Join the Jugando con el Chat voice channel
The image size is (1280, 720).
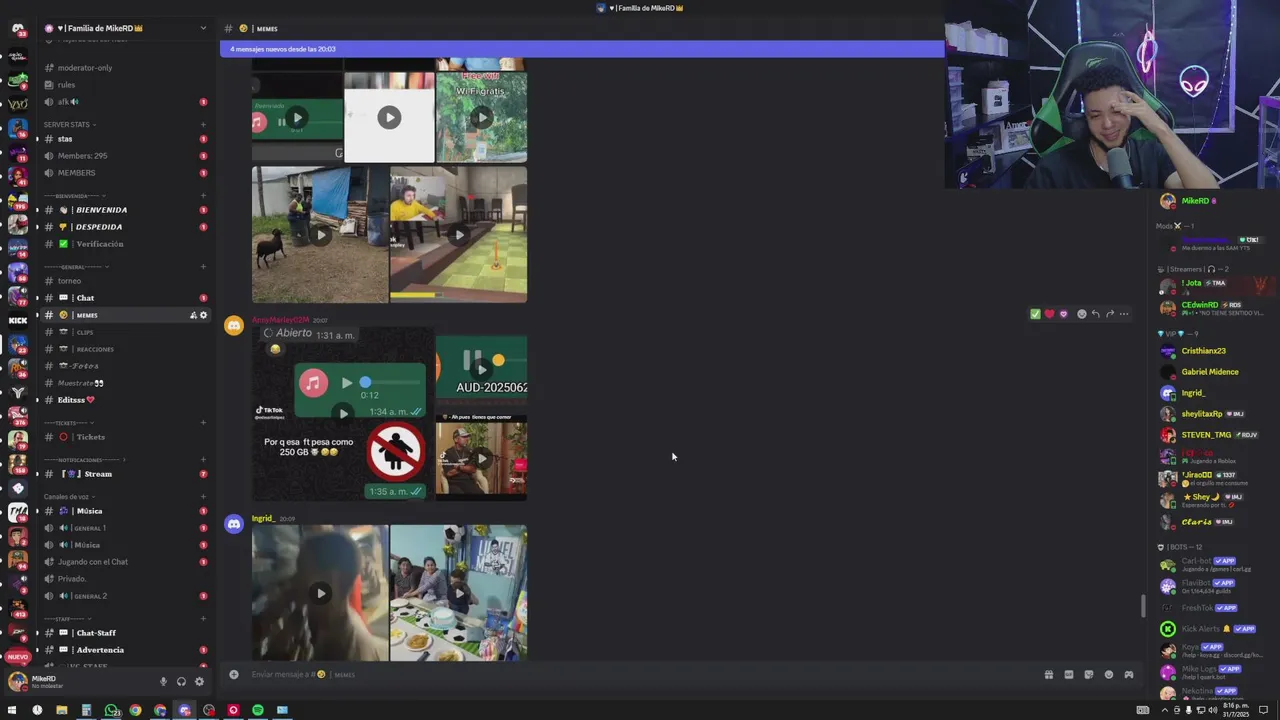pyautogui.click(x=124, y=562)
